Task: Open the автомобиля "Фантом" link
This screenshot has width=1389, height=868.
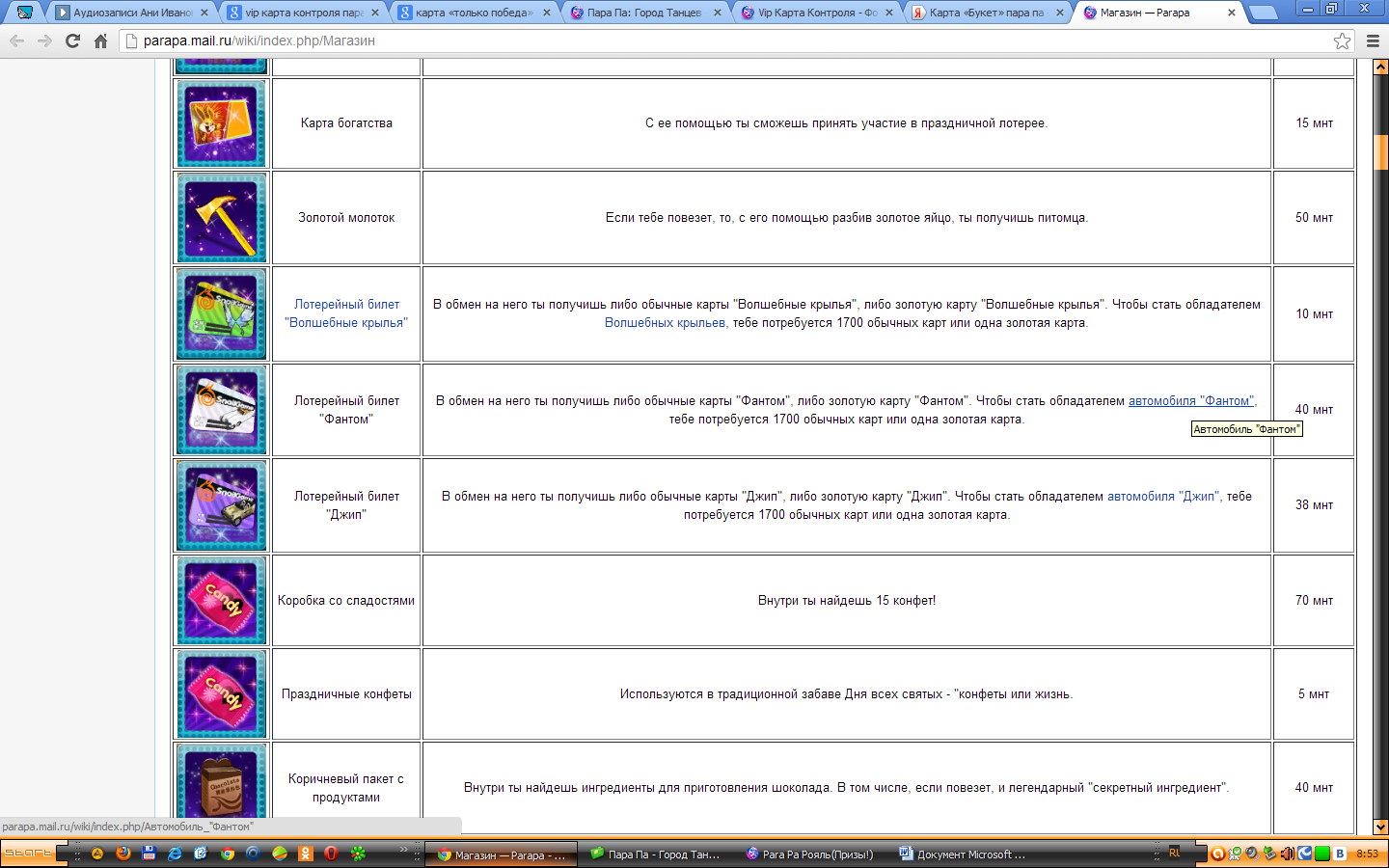Action: tap(1191, 400)
